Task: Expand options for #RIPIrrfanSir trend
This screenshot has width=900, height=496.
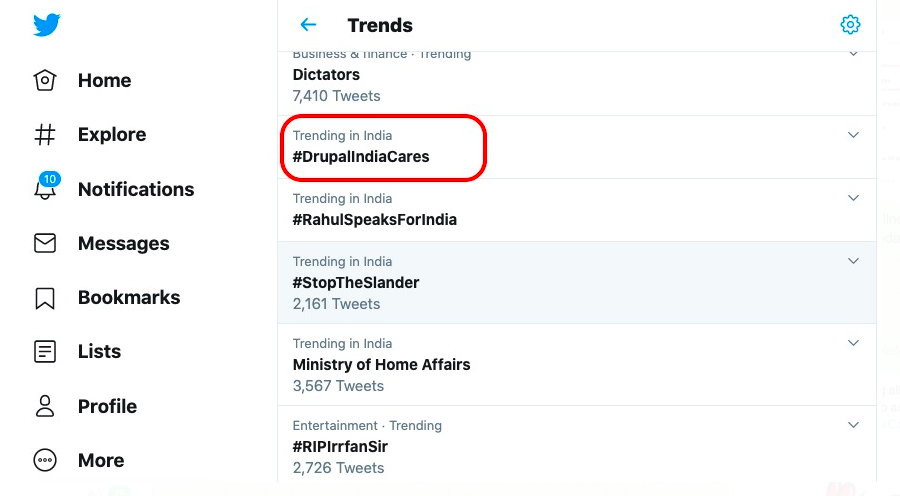Action: (853, 425)
